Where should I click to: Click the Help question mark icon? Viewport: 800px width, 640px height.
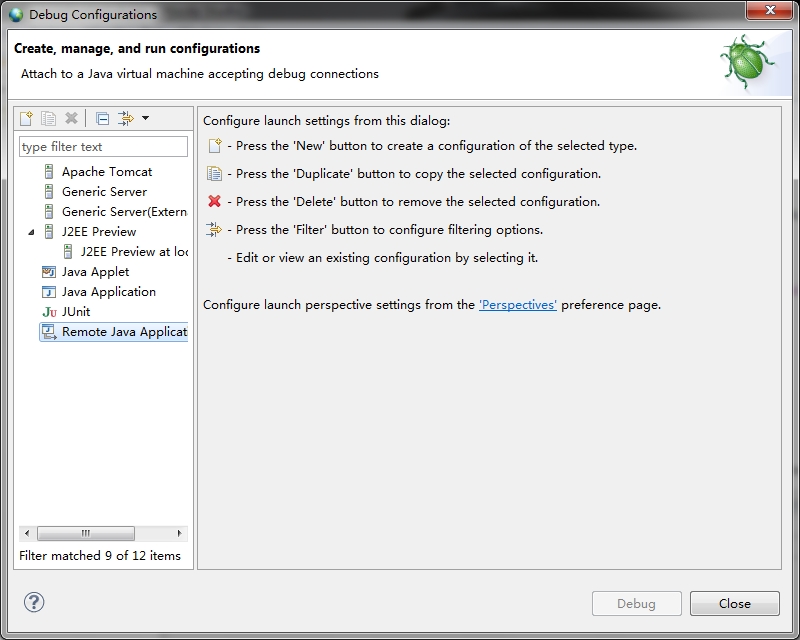[34, 602]
